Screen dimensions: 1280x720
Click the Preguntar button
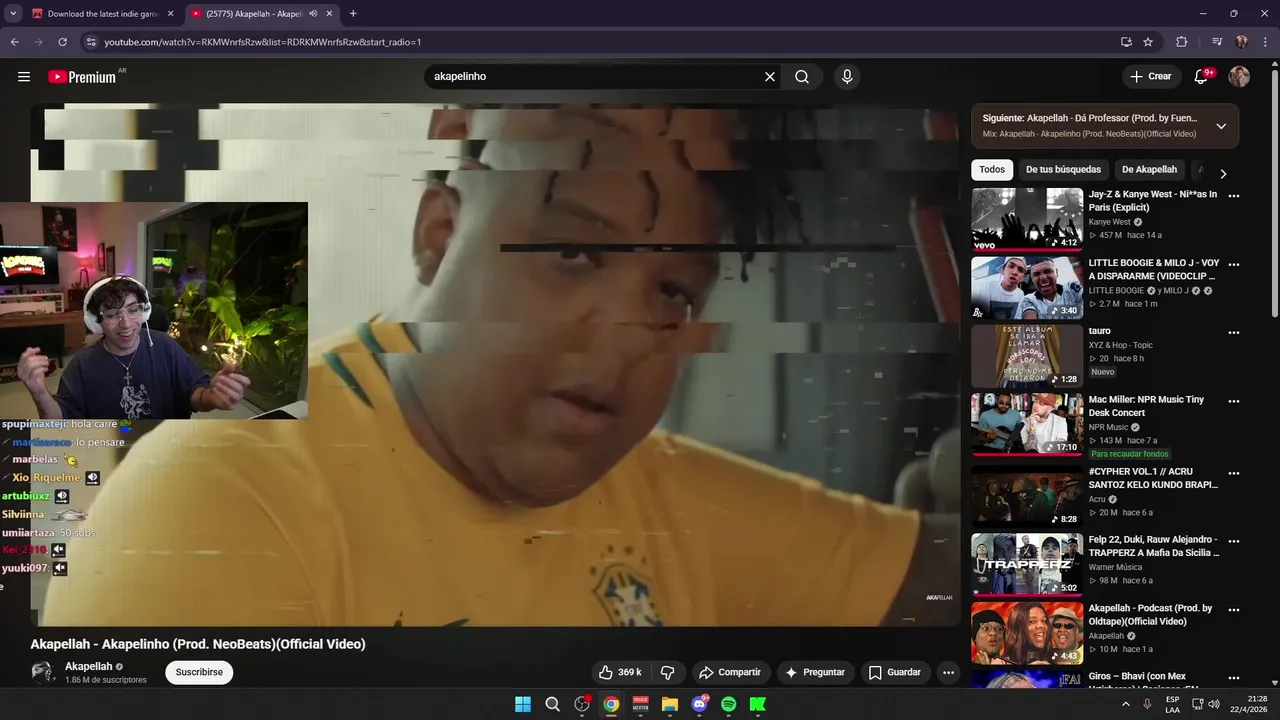click(x=815, y=672)
